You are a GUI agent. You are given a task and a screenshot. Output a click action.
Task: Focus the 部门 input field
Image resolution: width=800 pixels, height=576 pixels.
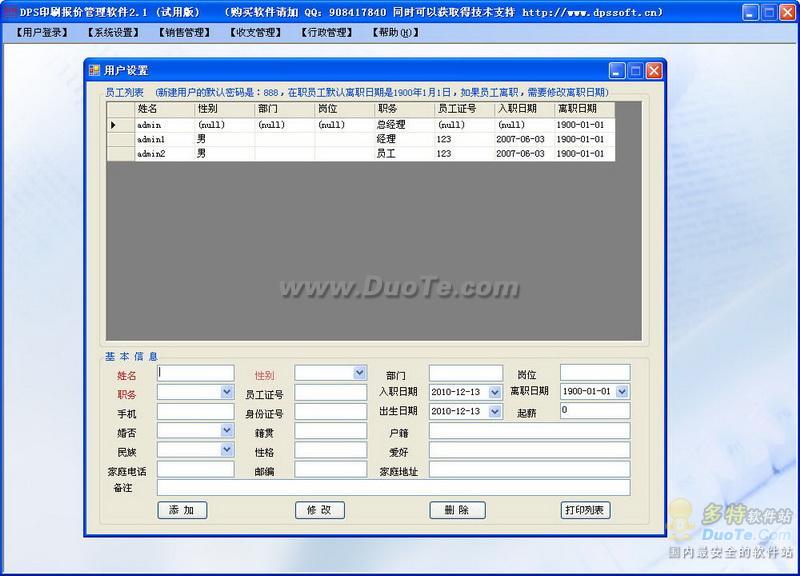pos(466,373)
